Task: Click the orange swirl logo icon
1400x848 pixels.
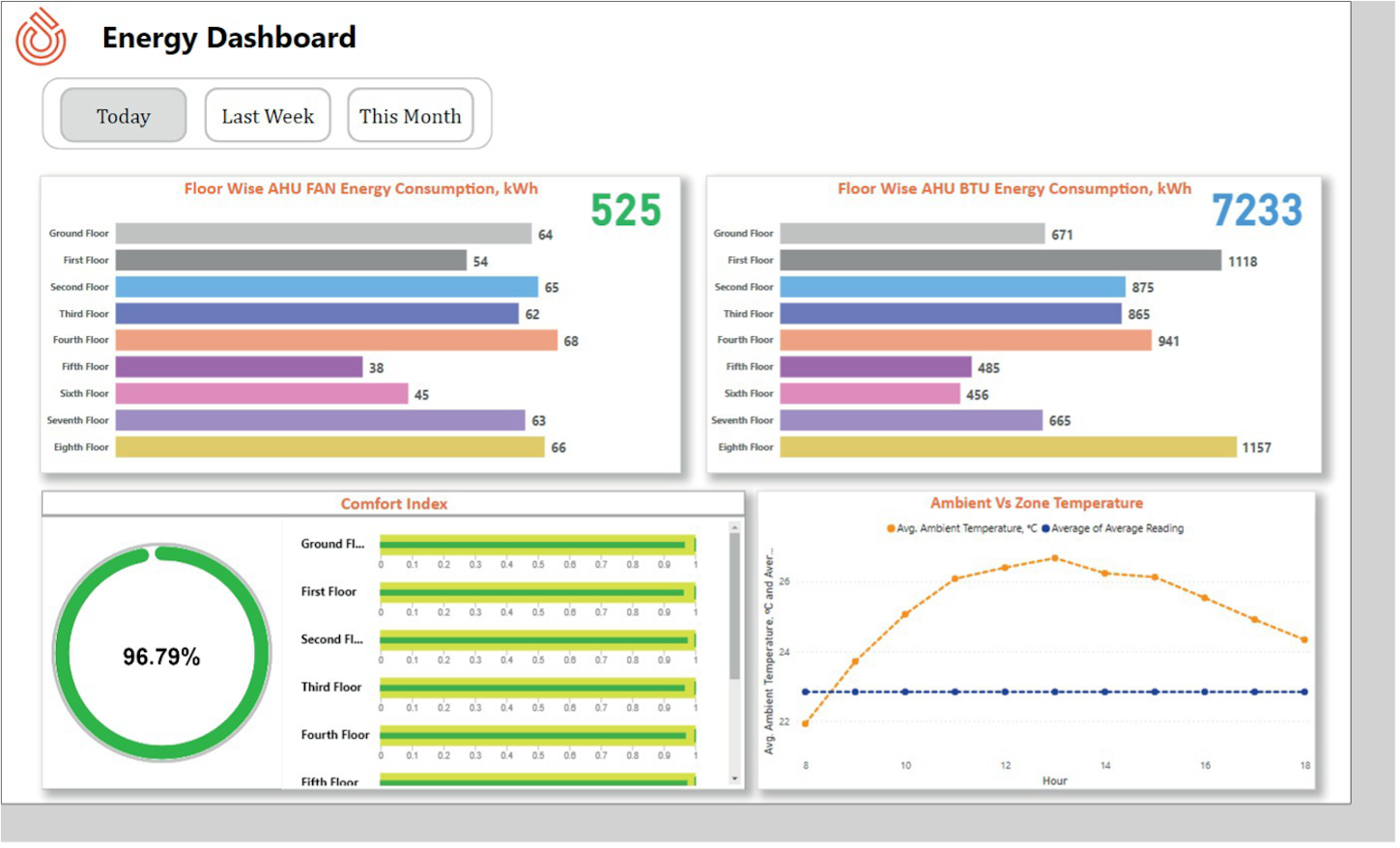Action: 41,37
